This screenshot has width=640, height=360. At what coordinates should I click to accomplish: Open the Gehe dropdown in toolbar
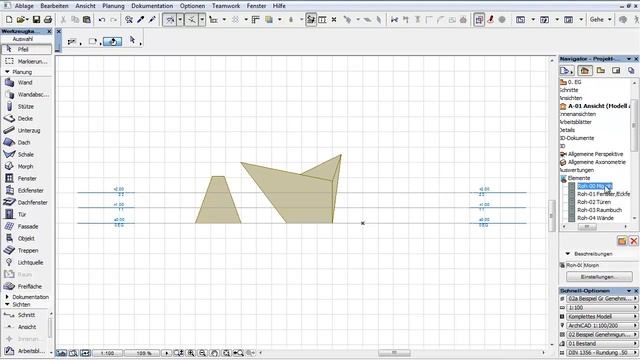point(600,19)
